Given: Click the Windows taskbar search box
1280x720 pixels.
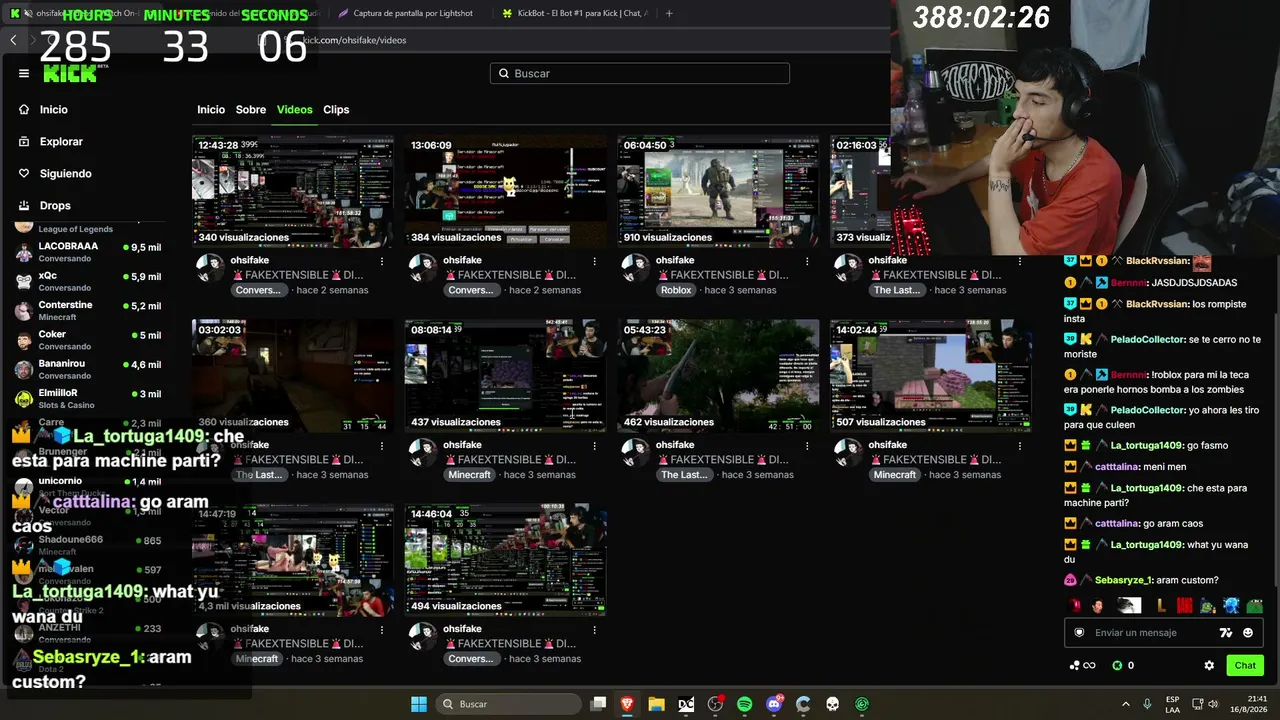Looking at the screenshot, I should (x=510, y=704).
